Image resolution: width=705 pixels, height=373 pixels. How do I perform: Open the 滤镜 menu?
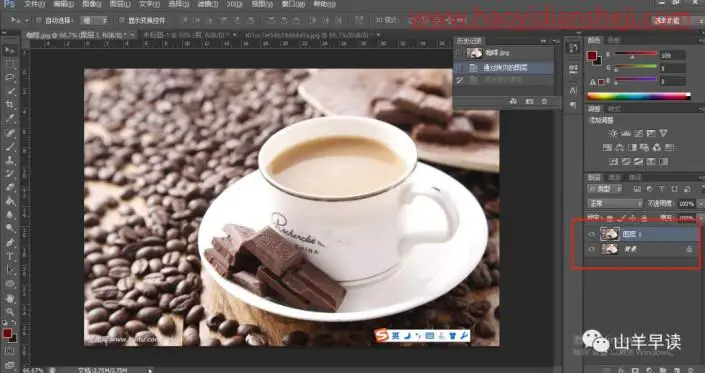pyautogui.click(x=208, y=4)
